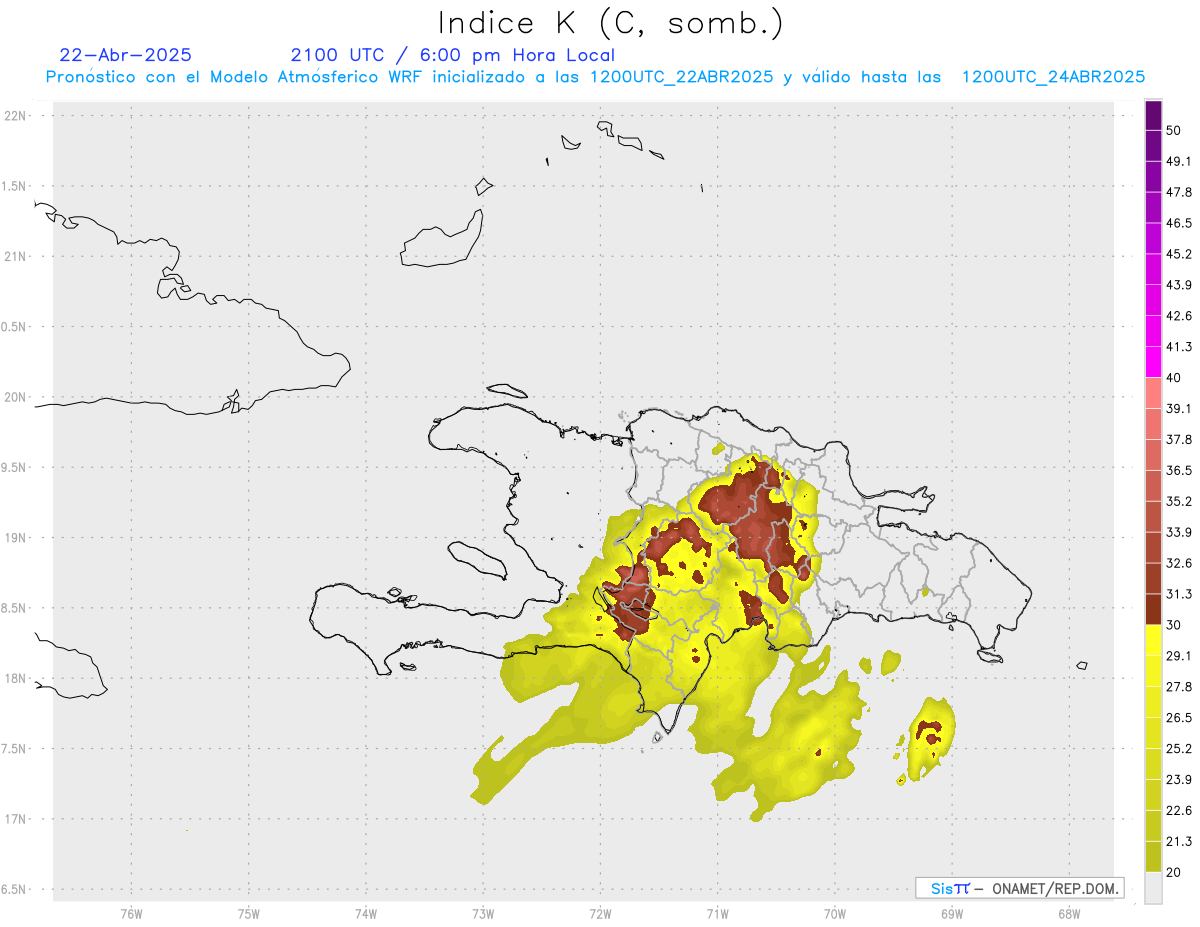Click the '19N' latitude axis label
Viewport: 1200px width, 927px height.
pyautogui.click(x=16, y=538)
